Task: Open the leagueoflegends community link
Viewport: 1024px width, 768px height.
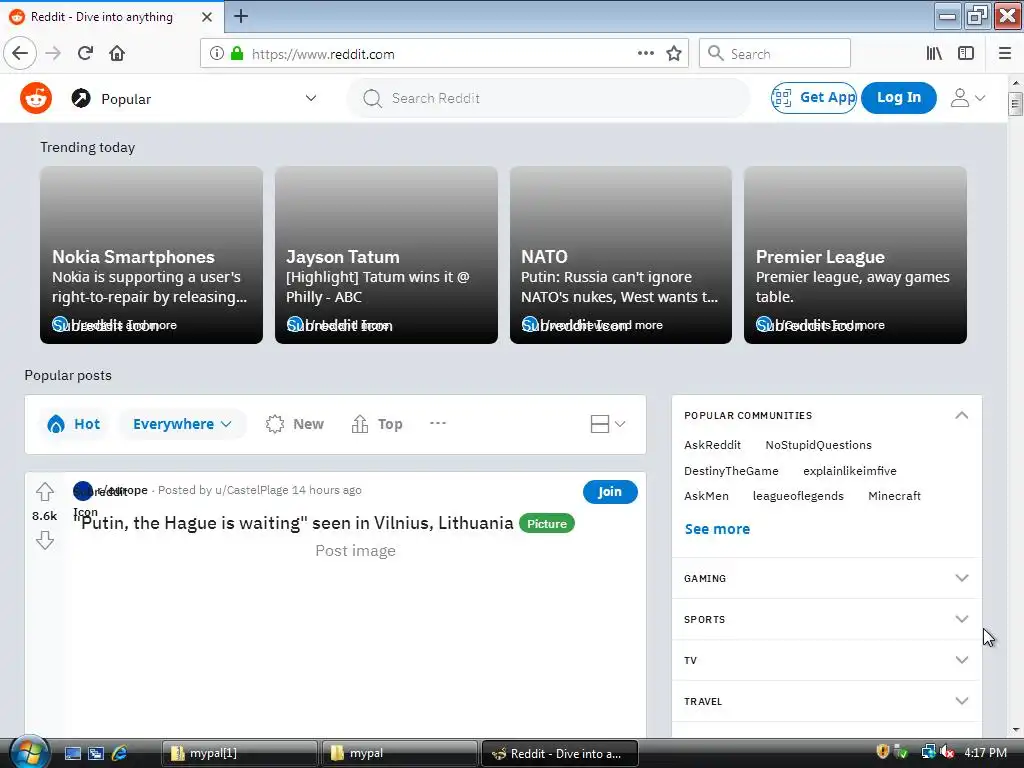Action: [x=798, y=496]
